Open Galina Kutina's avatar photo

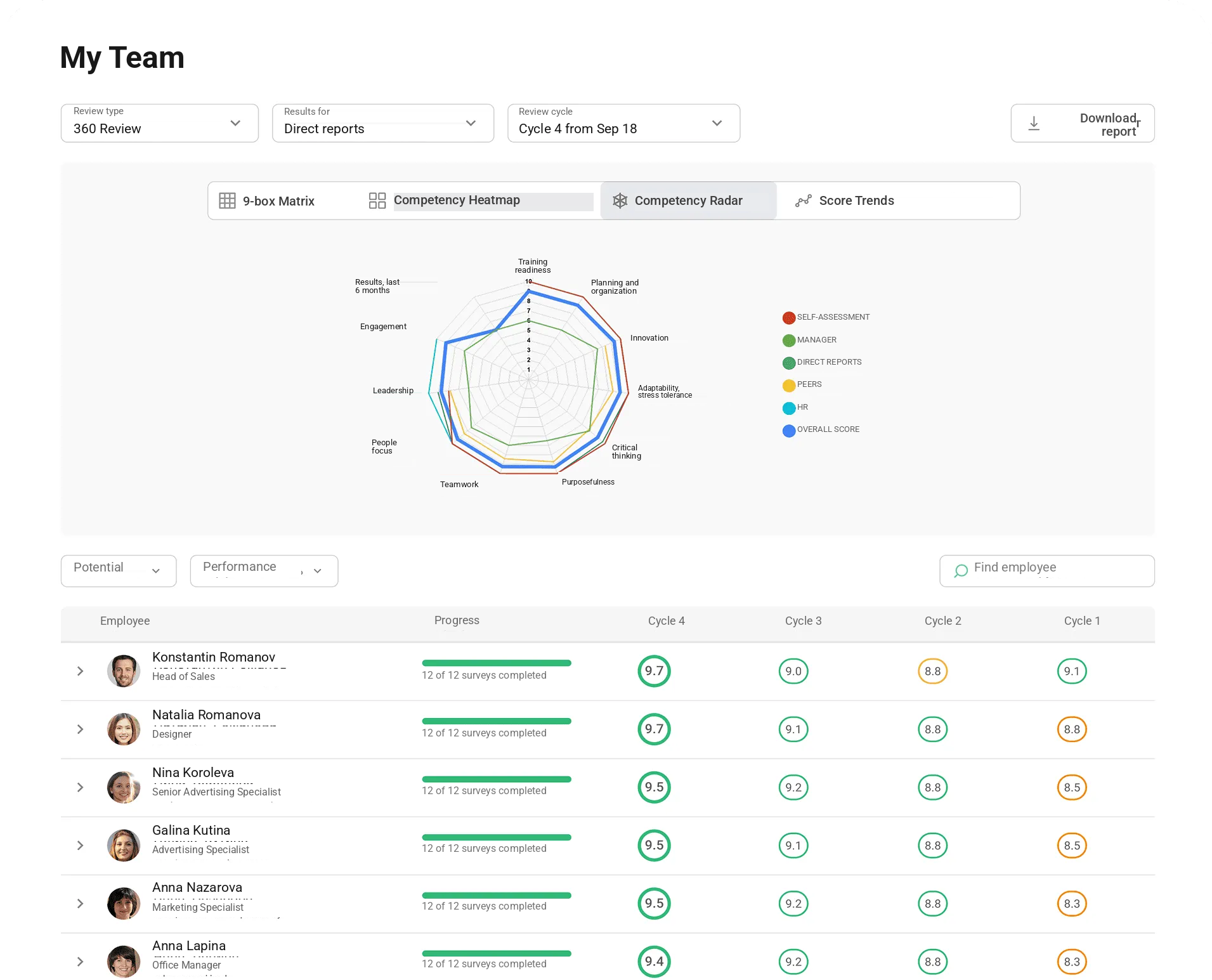[x=124, y=846]
